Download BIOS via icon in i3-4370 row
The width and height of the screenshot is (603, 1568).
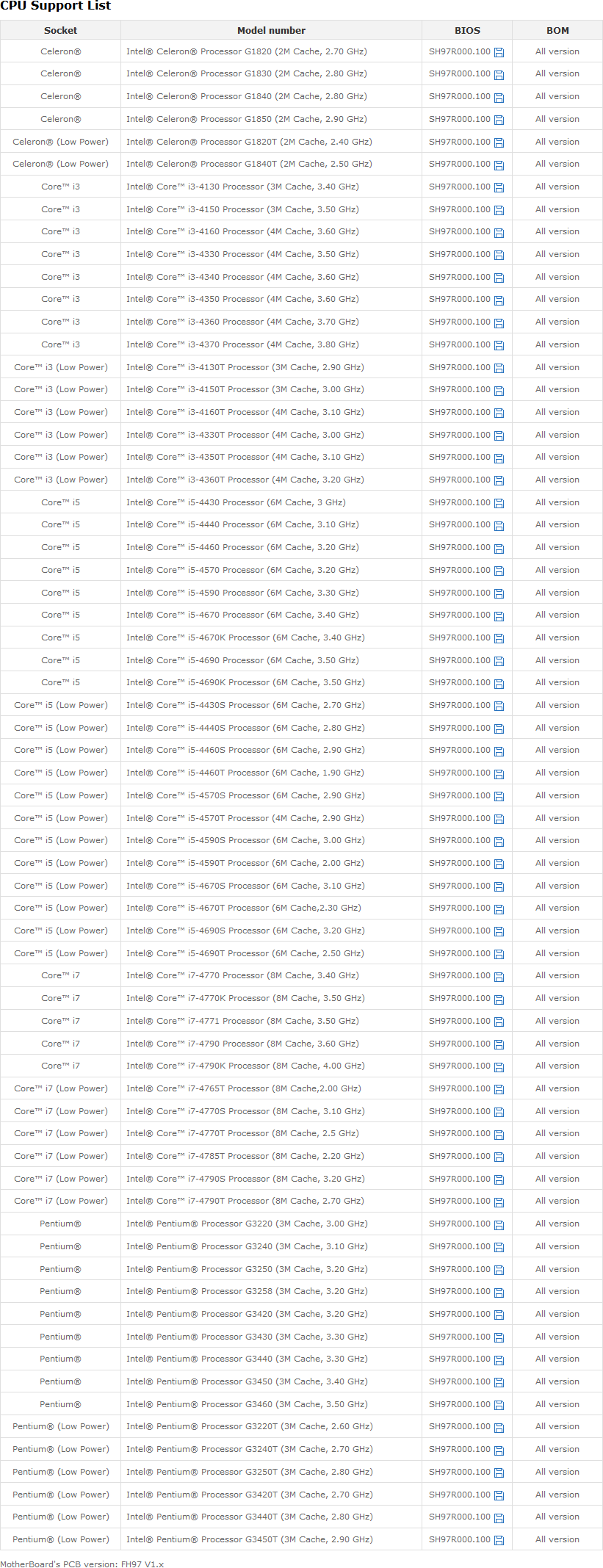coord(499,345)
